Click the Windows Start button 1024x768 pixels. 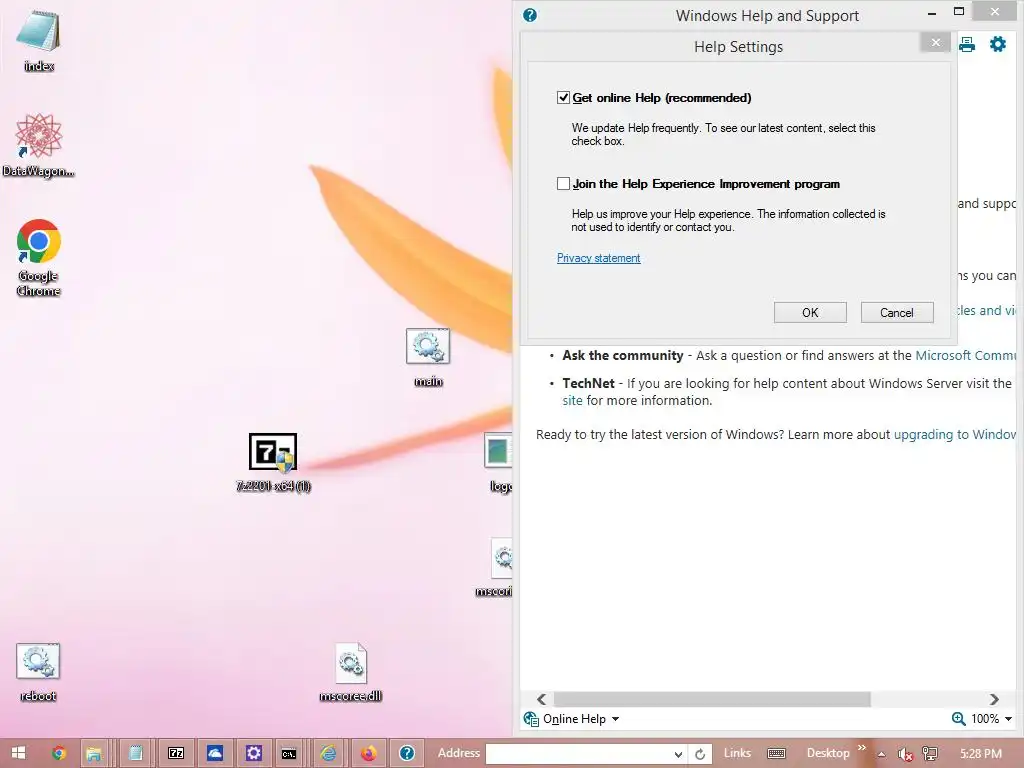18,753
